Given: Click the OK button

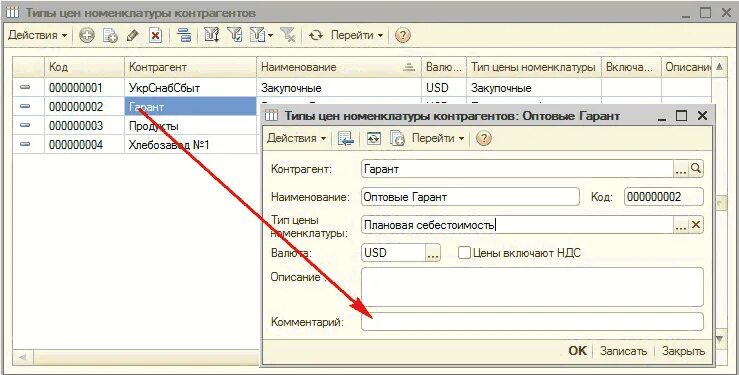Looking at the screenshot, I should coord(577,351).
